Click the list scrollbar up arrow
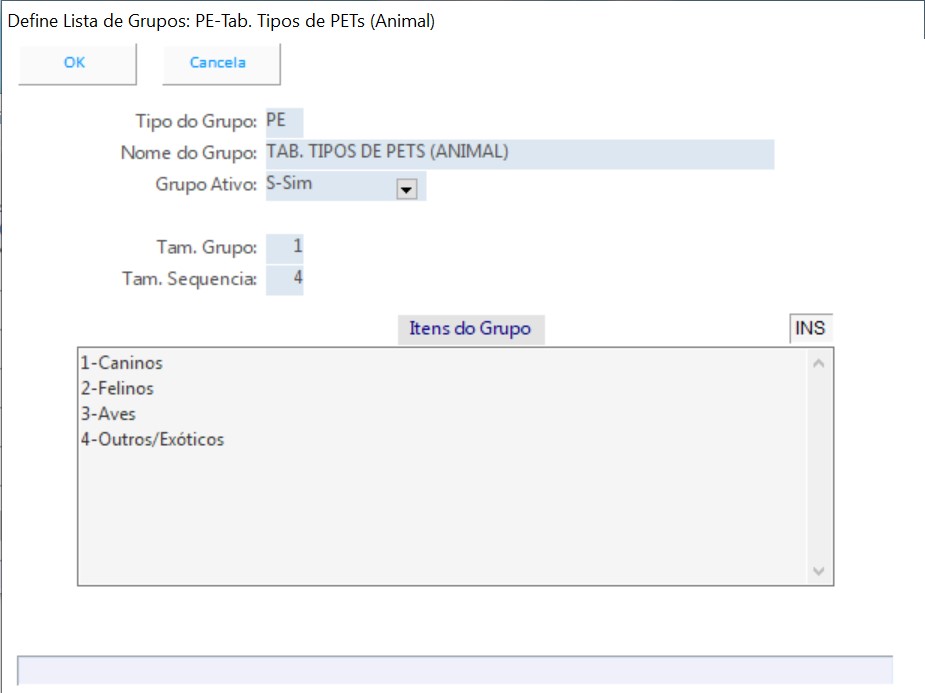 (x=819, y=363)
